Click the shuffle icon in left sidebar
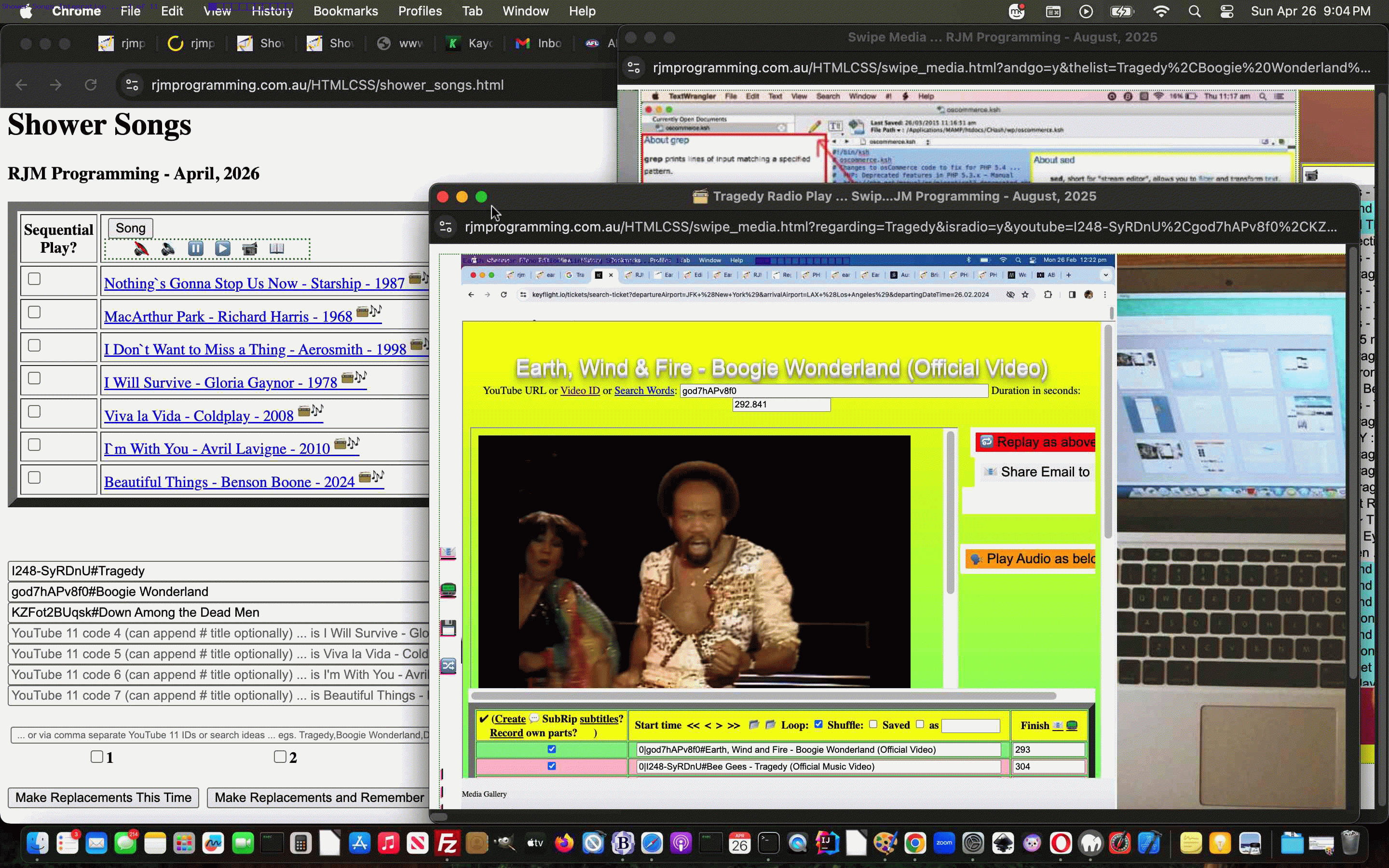This screenshot has width=1389, height=868. tap(448, 665)
